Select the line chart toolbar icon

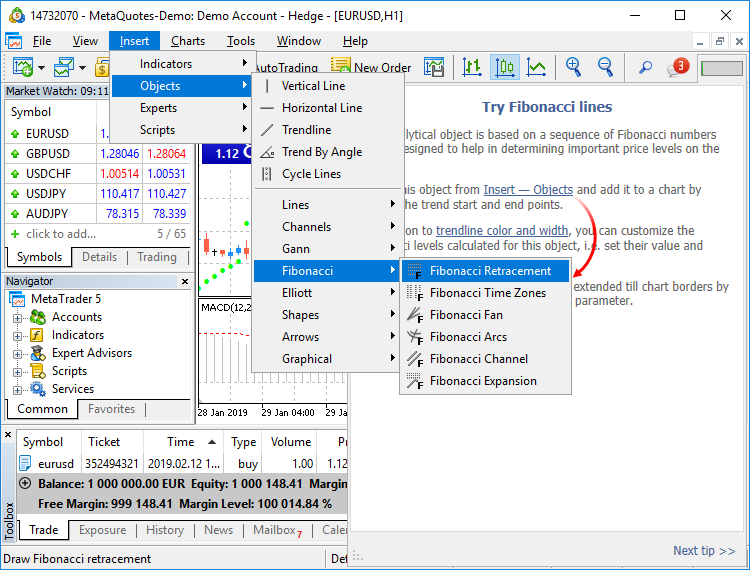pos(537,67)
